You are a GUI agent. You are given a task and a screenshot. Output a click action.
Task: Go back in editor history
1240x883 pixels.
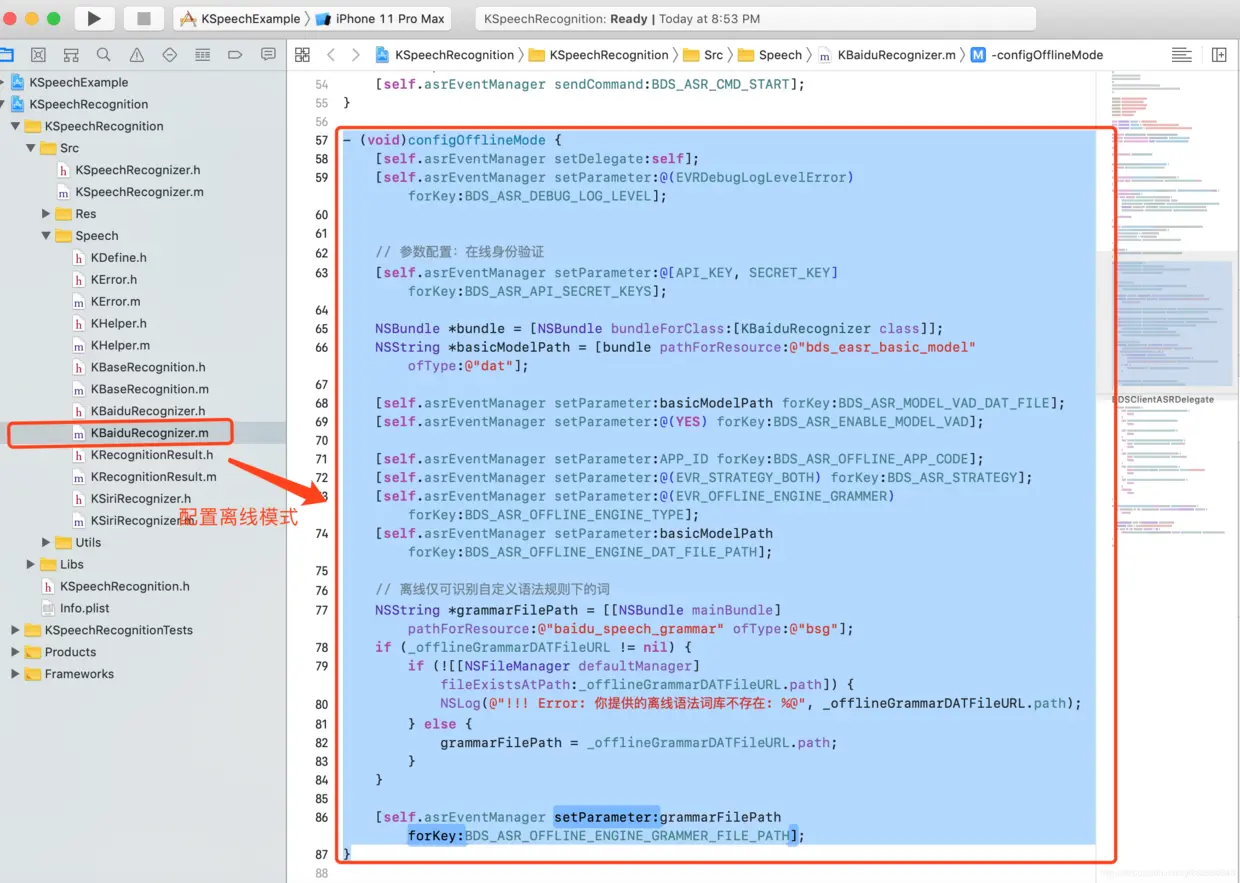(331, 55)
